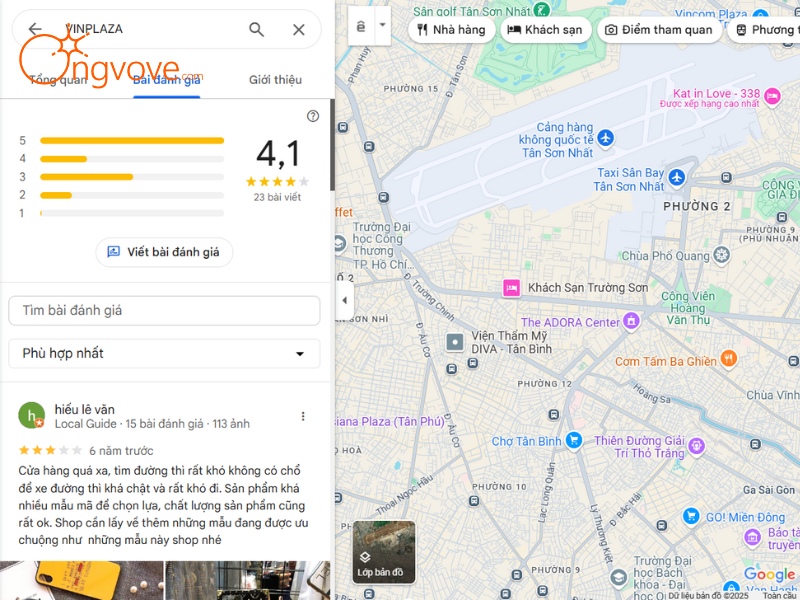Click the Trường Đại học Công Thương label

382,245
